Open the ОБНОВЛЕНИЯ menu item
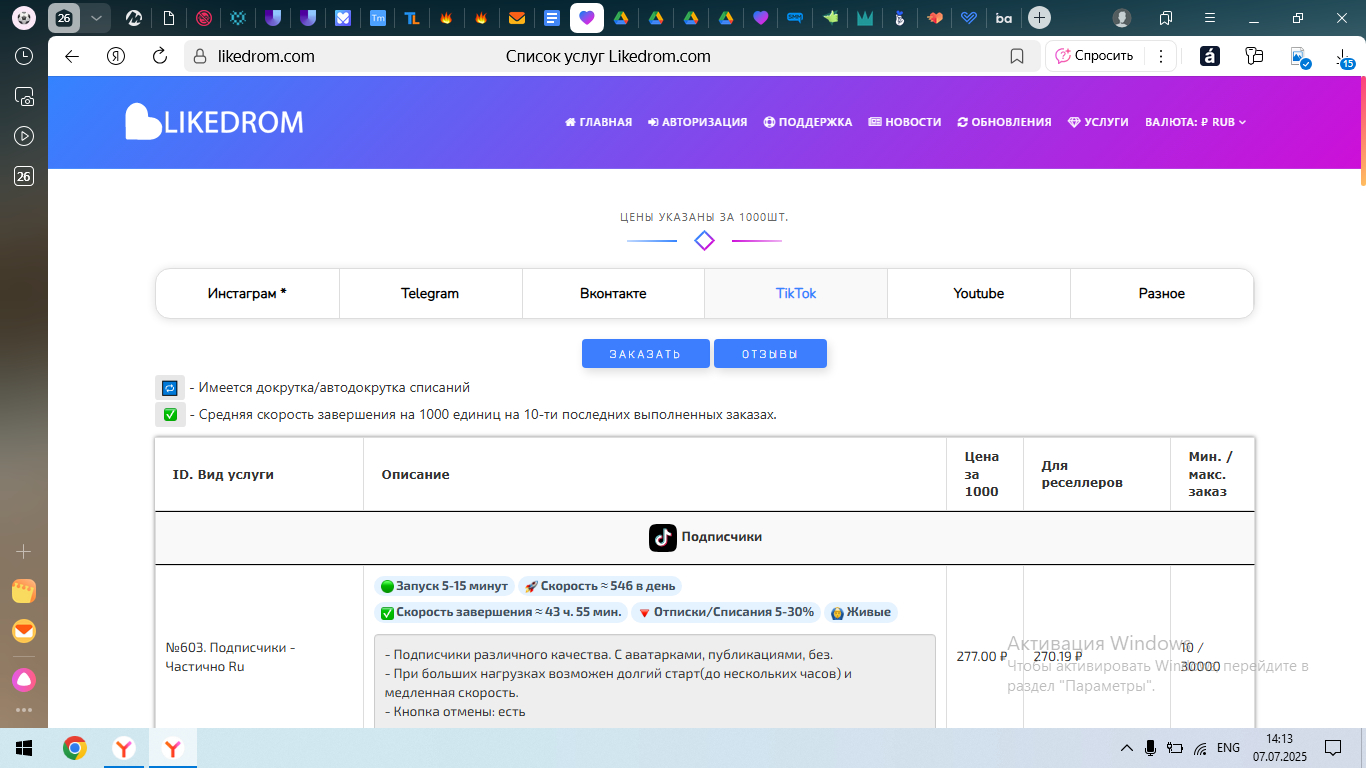 pos(1004,122)
